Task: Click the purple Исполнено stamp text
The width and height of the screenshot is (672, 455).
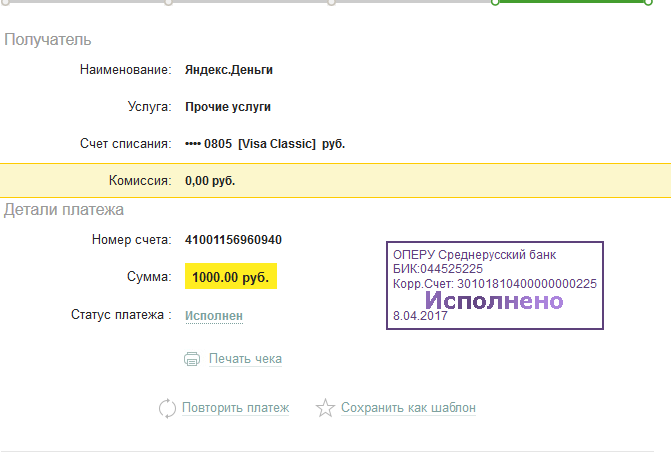Action: coord(494,300)
